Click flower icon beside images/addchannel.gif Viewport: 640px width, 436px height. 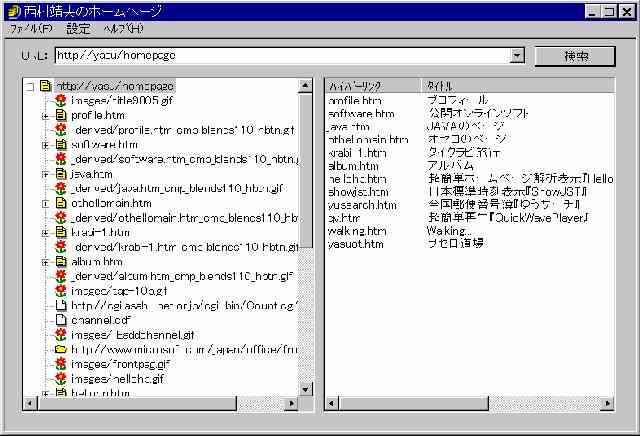61,335
